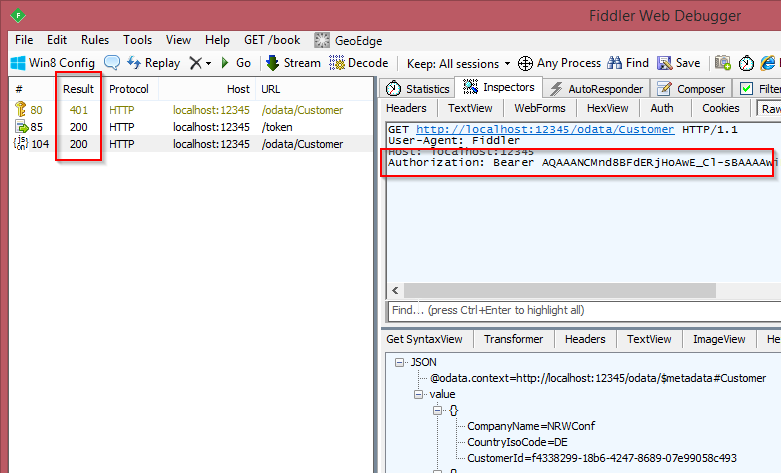Click GET /book menu item

(272, 40)
